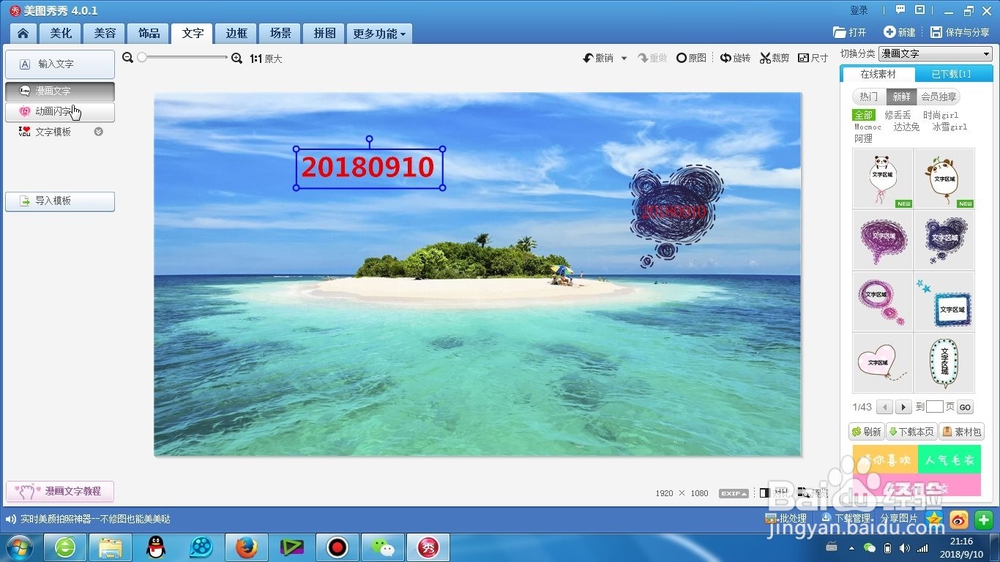Filter materials by 时尚girl
Screen dimensions: 1000x562
click(x=941, y=115)
